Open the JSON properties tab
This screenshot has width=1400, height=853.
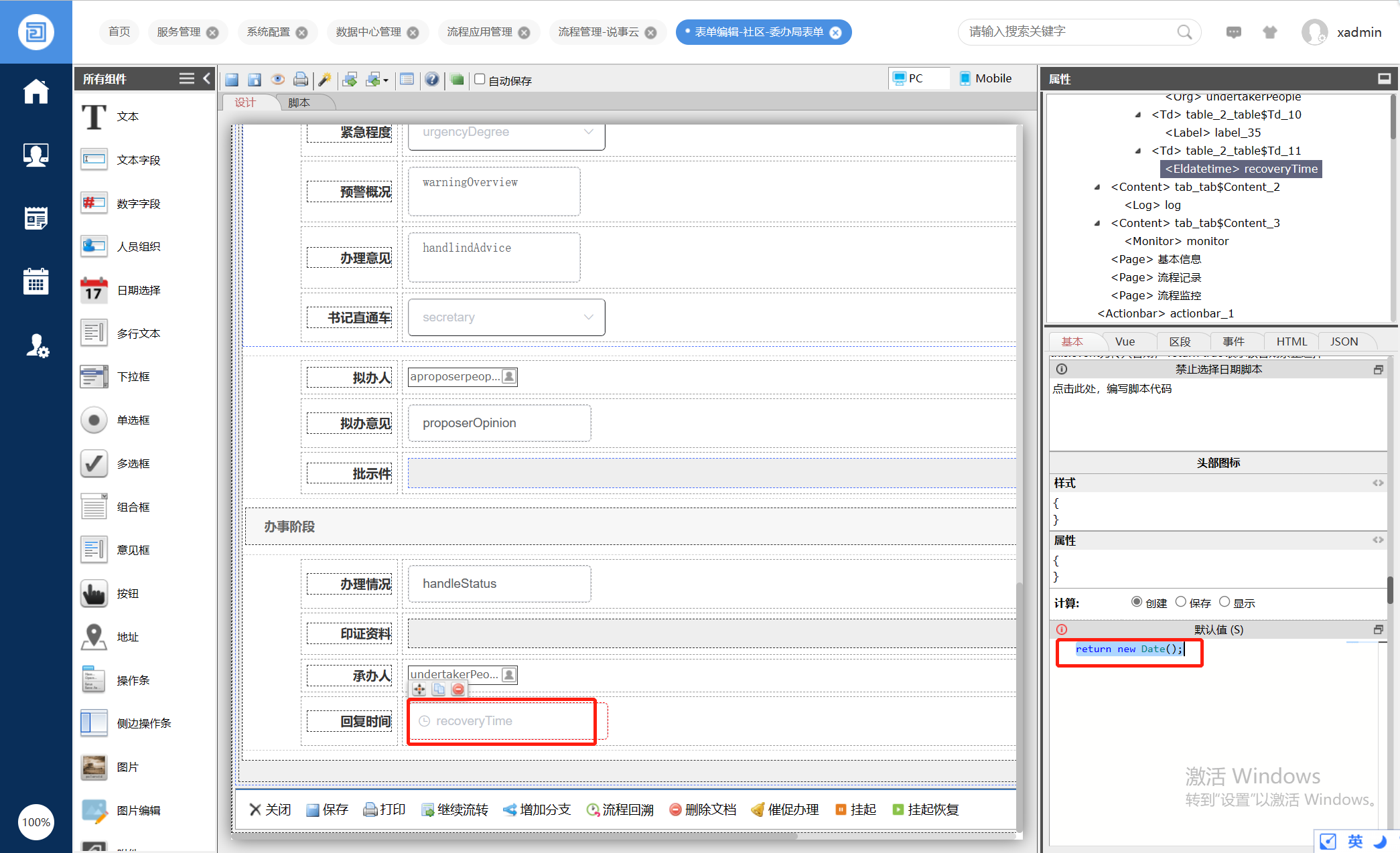point(1344,341)
